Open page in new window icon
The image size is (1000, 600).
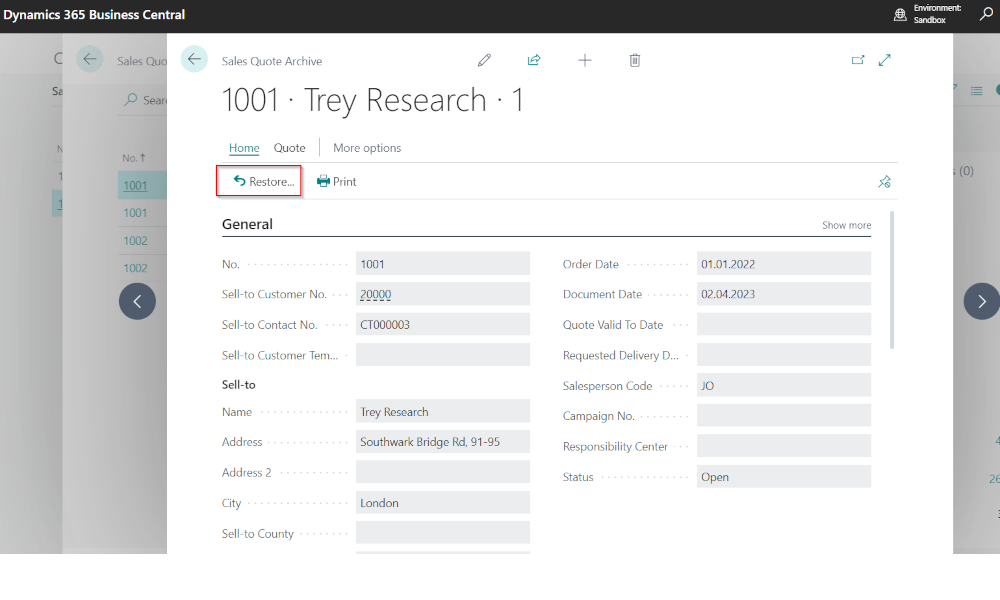[x=858, y=60]
